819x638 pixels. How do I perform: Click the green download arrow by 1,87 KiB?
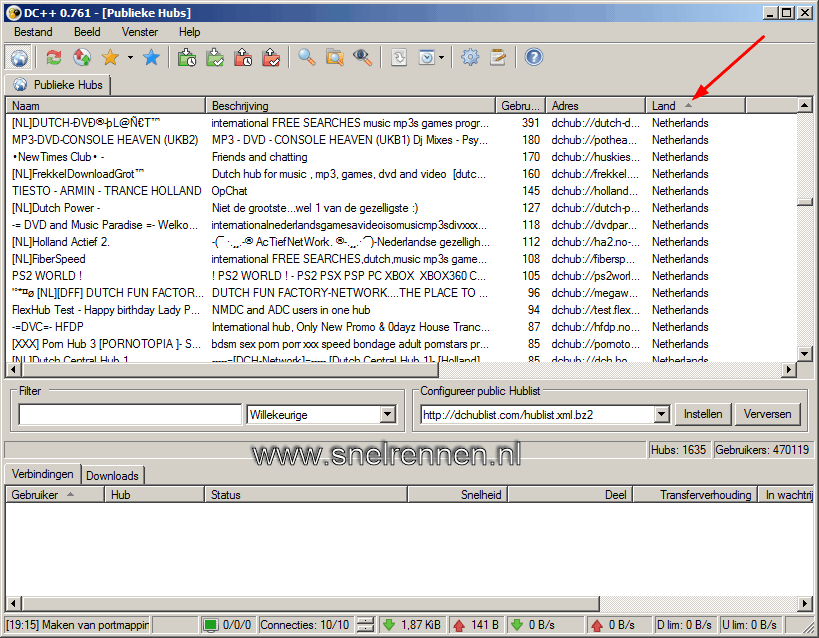click(x=389, y=624)
